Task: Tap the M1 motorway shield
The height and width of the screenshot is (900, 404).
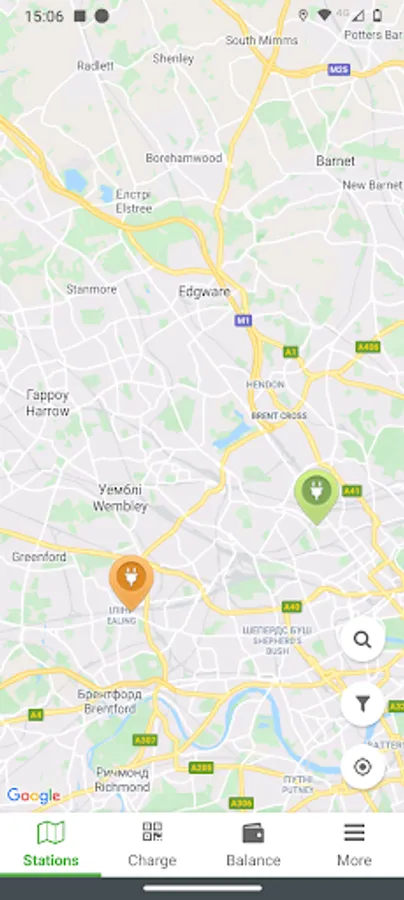Action: coord(243,320)
